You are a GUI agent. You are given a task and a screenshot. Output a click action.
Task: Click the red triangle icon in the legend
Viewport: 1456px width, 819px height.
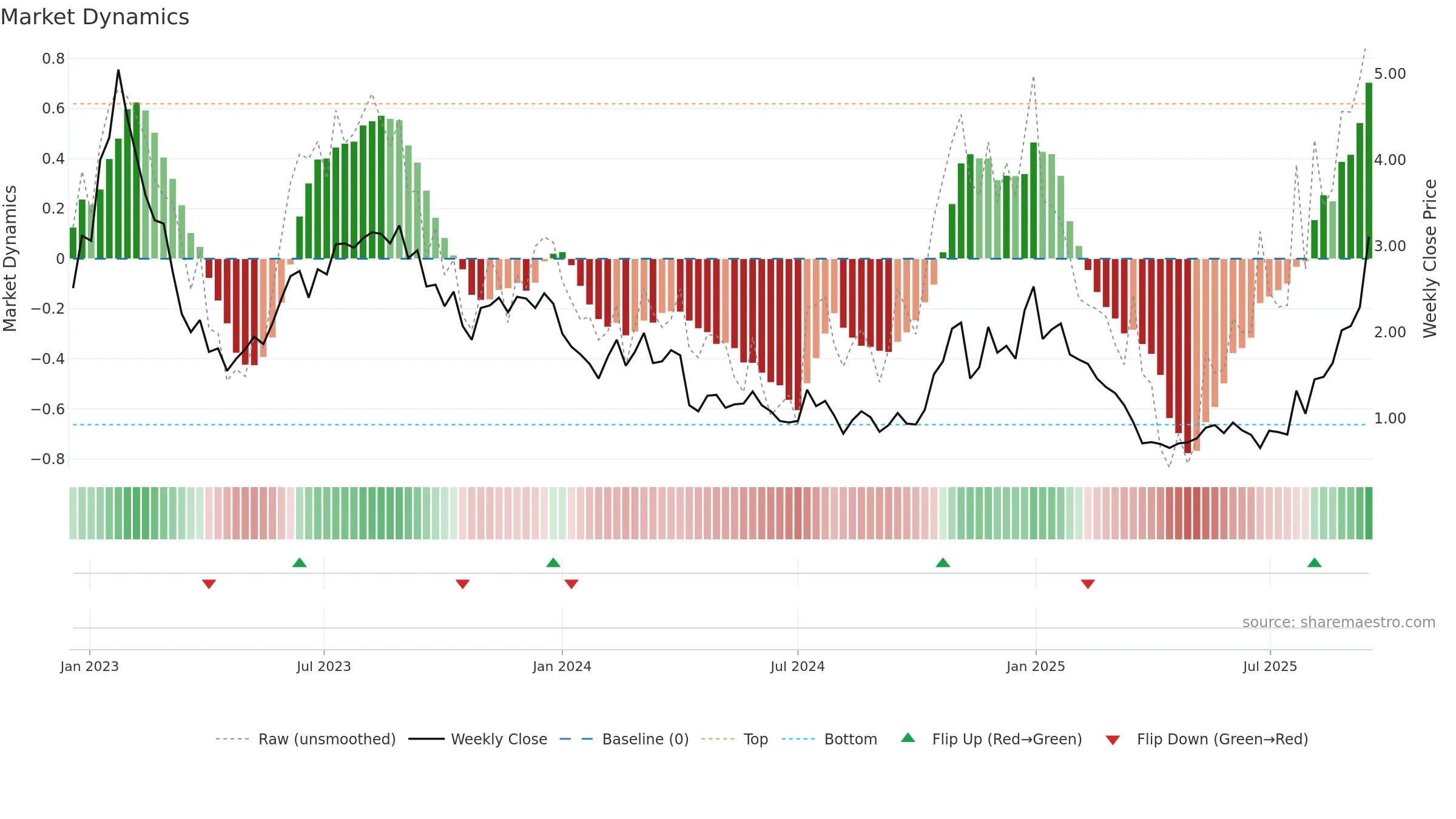1113,740
